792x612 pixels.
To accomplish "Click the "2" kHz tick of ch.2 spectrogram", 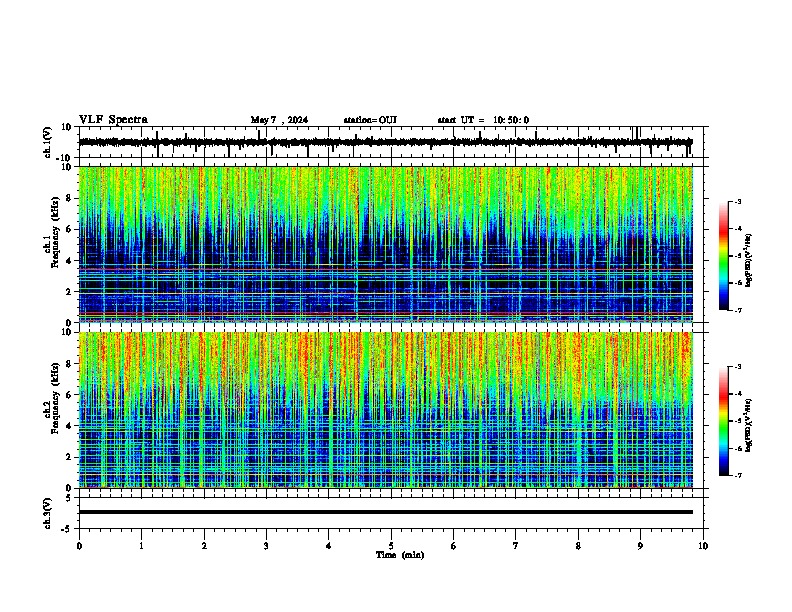I will pos(69,457).
